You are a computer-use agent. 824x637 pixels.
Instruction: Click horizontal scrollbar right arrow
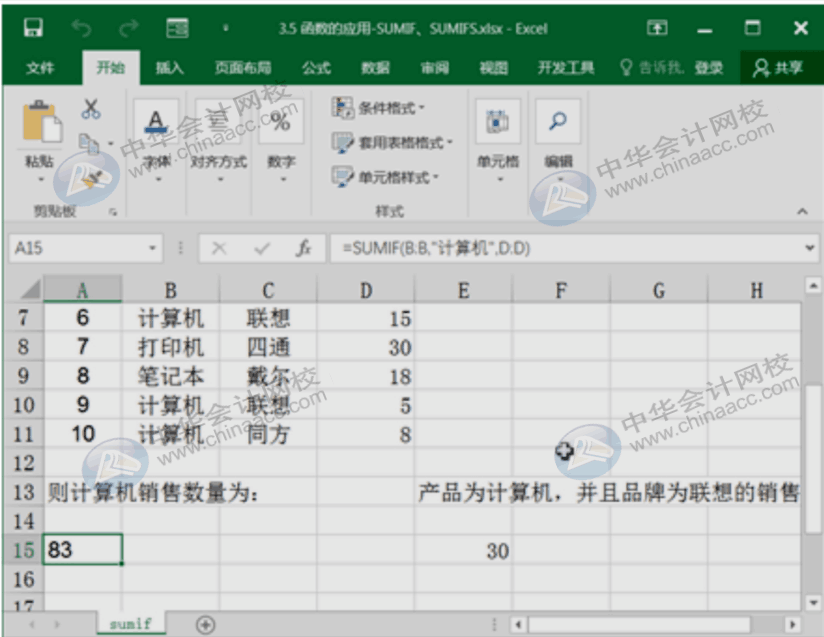(792, 624)
